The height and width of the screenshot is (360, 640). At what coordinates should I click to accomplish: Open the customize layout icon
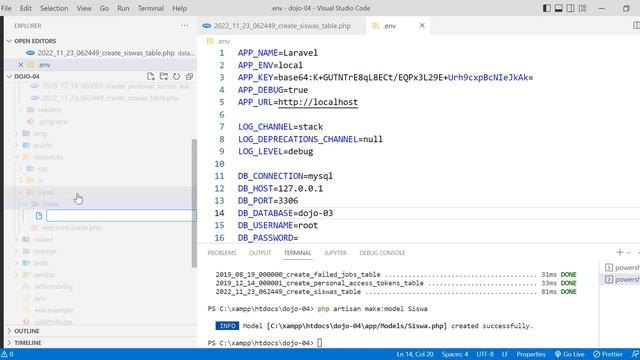tap(582, 8)
